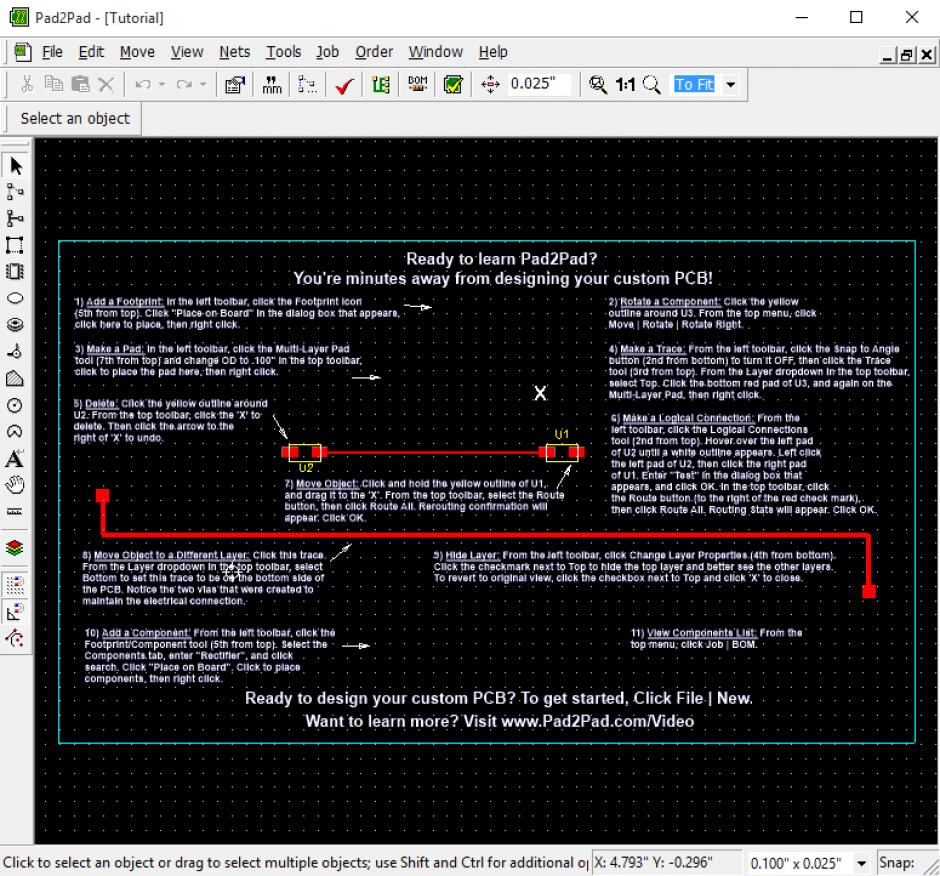
Task: Click the dotted connections toolbar icon
Action: pos(307,84)
